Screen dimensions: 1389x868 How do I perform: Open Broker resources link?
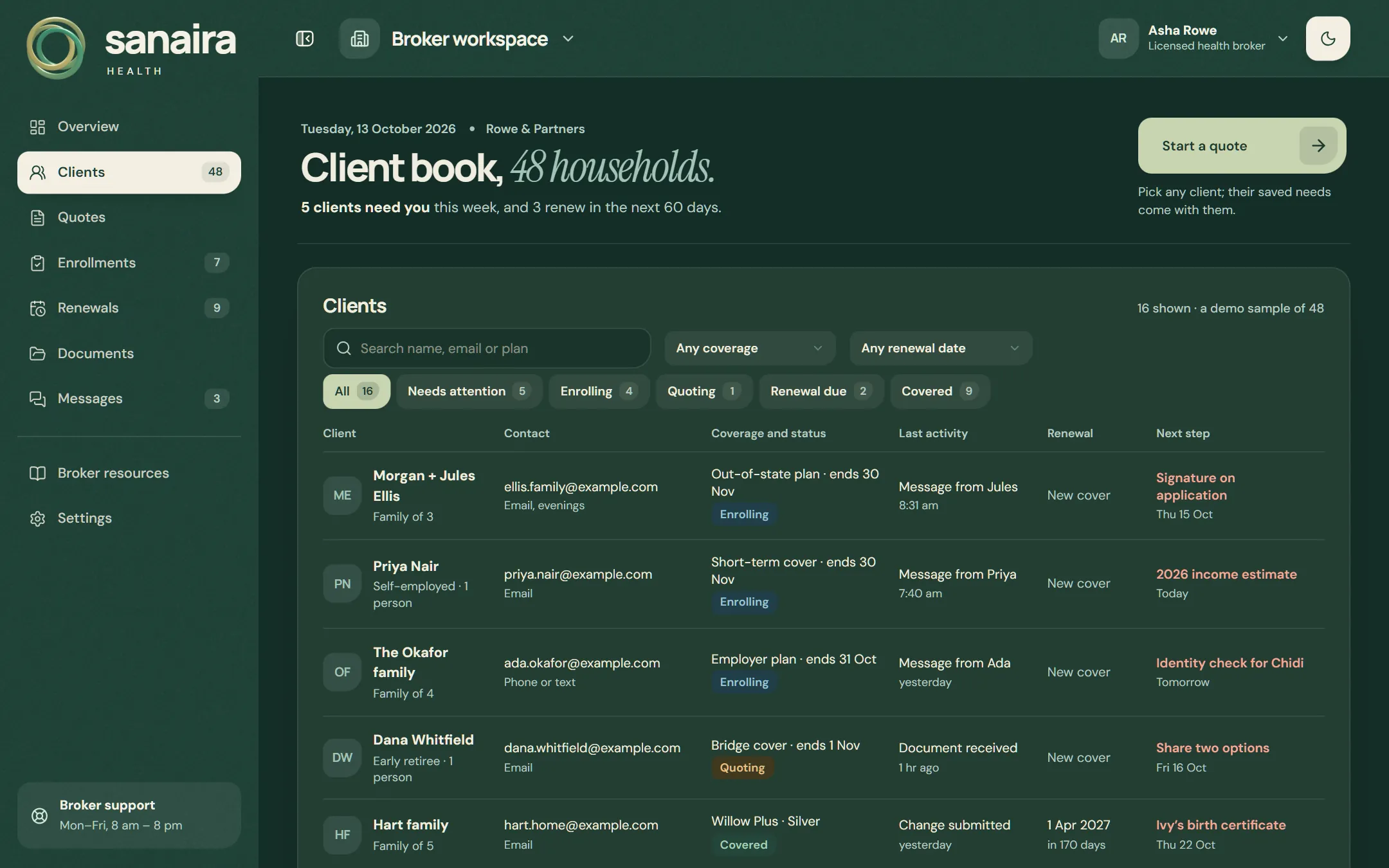tap(129, 473)
